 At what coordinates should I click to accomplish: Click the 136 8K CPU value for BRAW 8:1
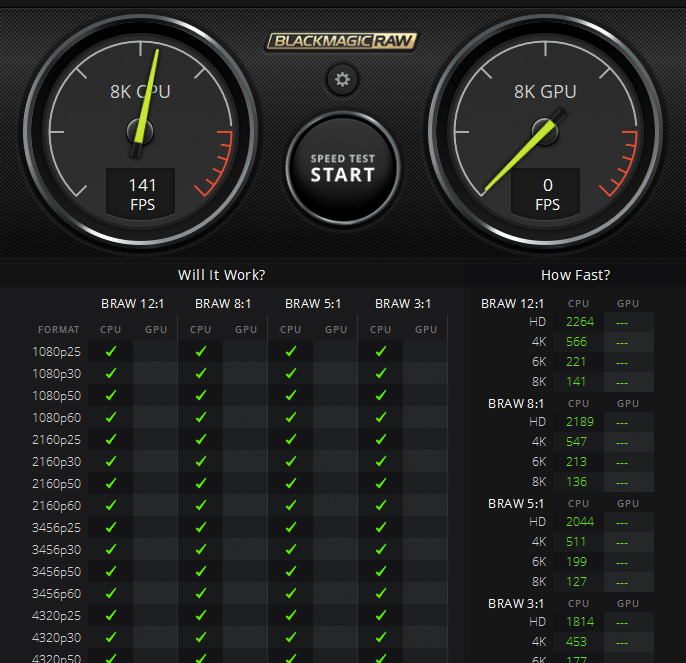tap(576, 482)
